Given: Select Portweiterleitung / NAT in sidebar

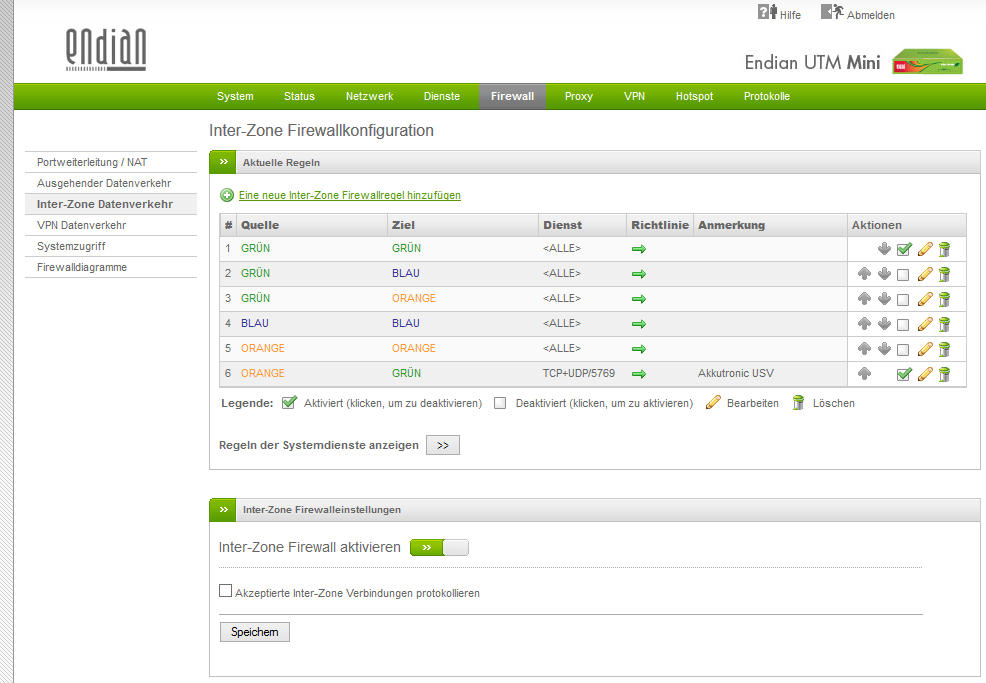Looking at the screenshot, I should pos(92,162).
